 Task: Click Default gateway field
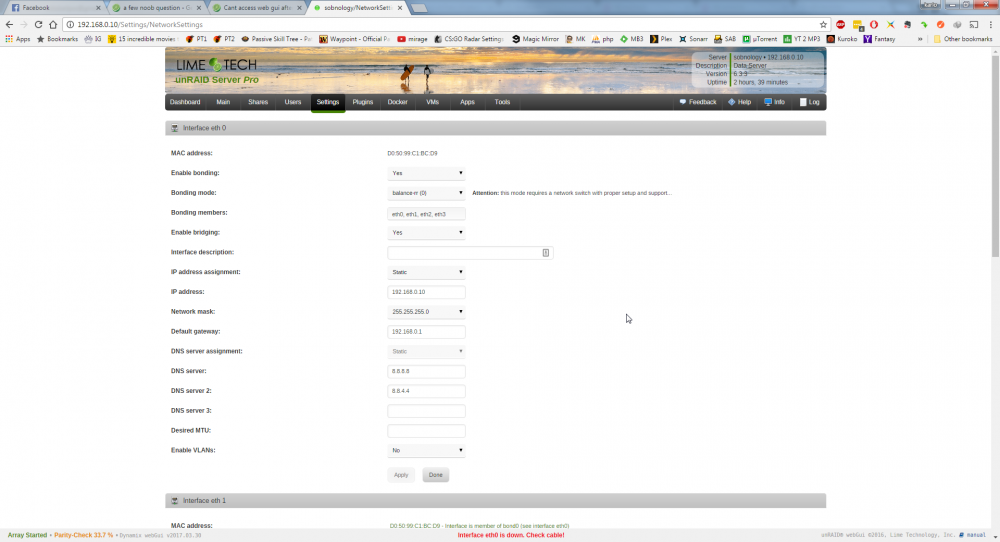click(x=426, y=332)
